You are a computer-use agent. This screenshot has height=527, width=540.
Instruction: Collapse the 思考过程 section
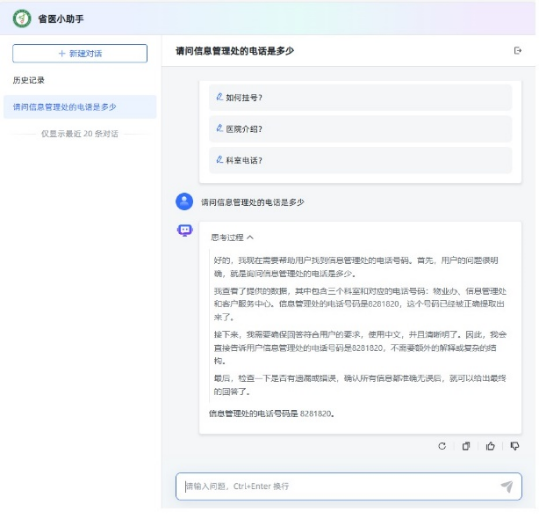(232, 237)
